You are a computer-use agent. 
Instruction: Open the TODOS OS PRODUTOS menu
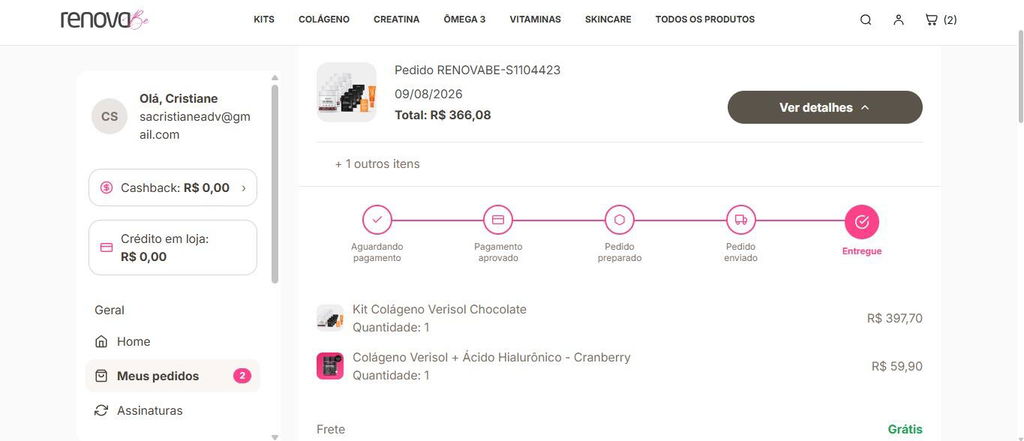click(705, 20)
